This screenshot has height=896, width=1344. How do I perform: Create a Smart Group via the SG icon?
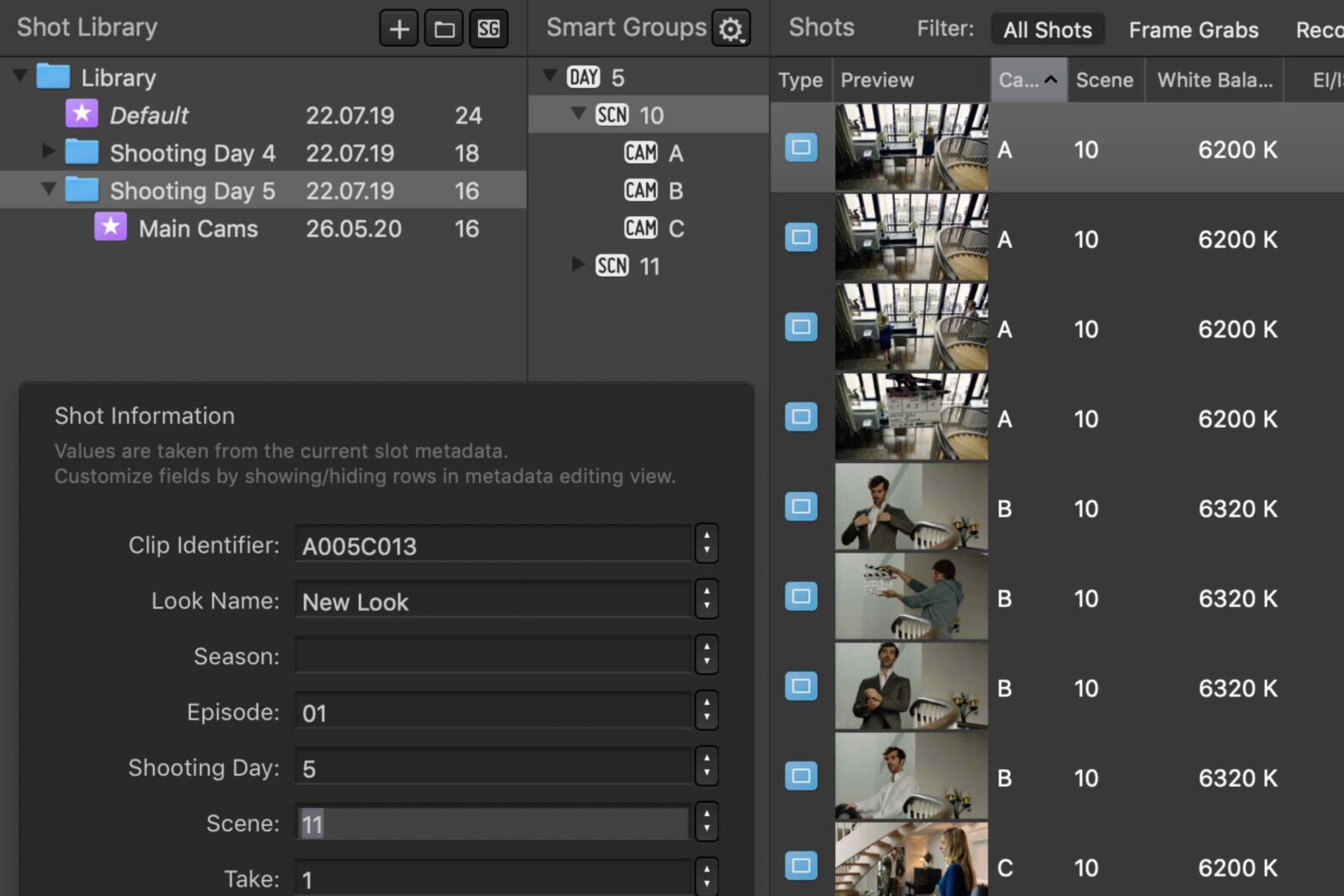coord(488,27)
